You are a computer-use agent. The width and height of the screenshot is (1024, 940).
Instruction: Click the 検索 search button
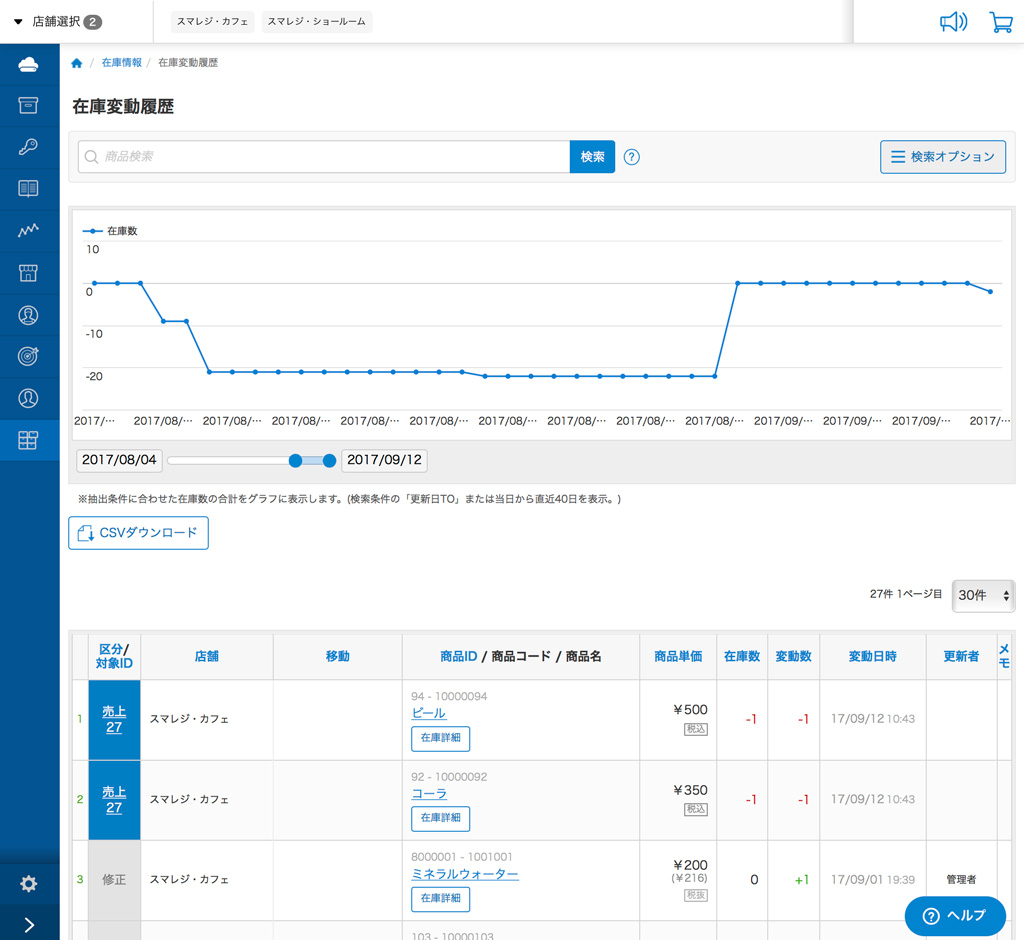(592, 157)
